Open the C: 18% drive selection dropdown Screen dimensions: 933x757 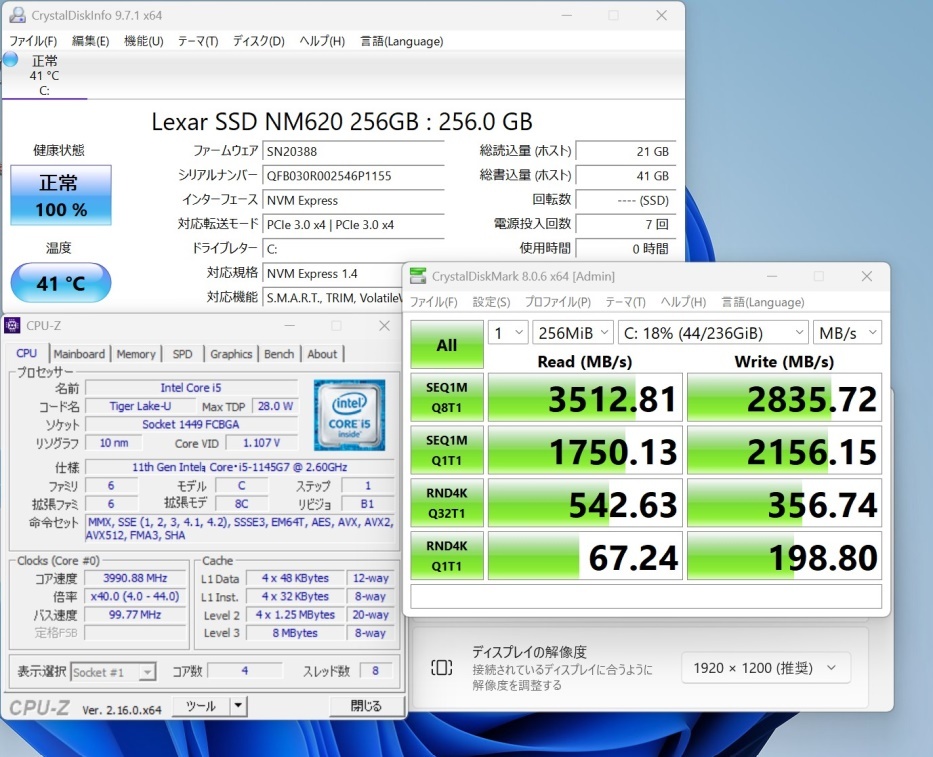click(712, 332)
